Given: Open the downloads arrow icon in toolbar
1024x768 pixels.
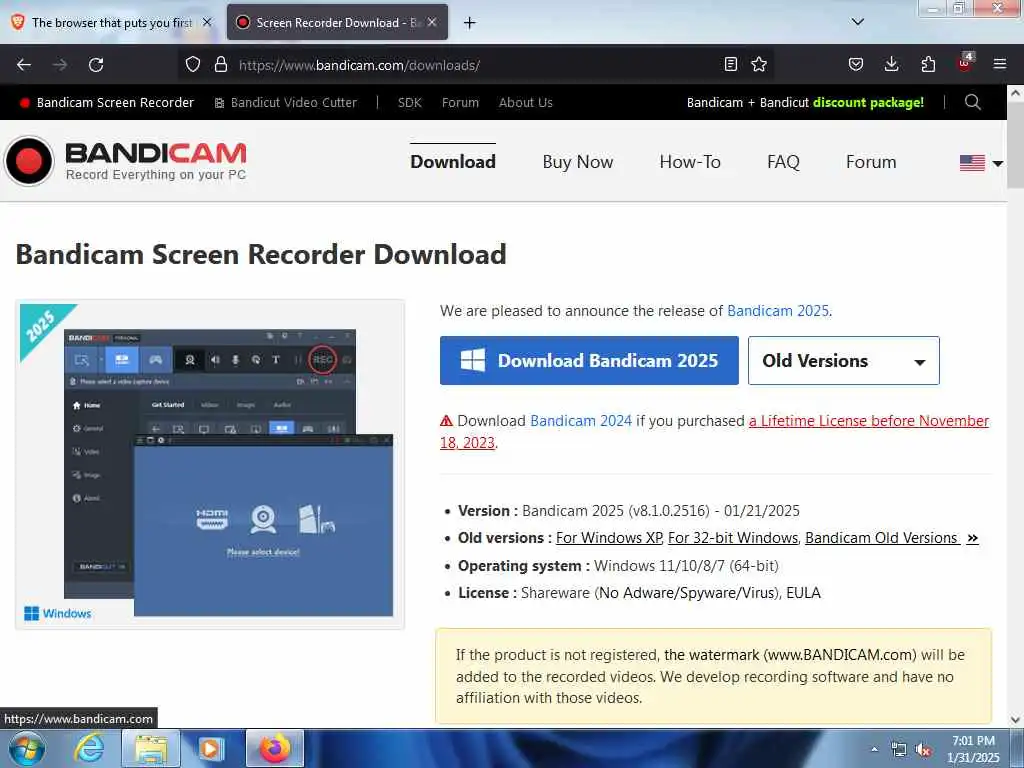Looking at the screenshot, I should (891, 64).
